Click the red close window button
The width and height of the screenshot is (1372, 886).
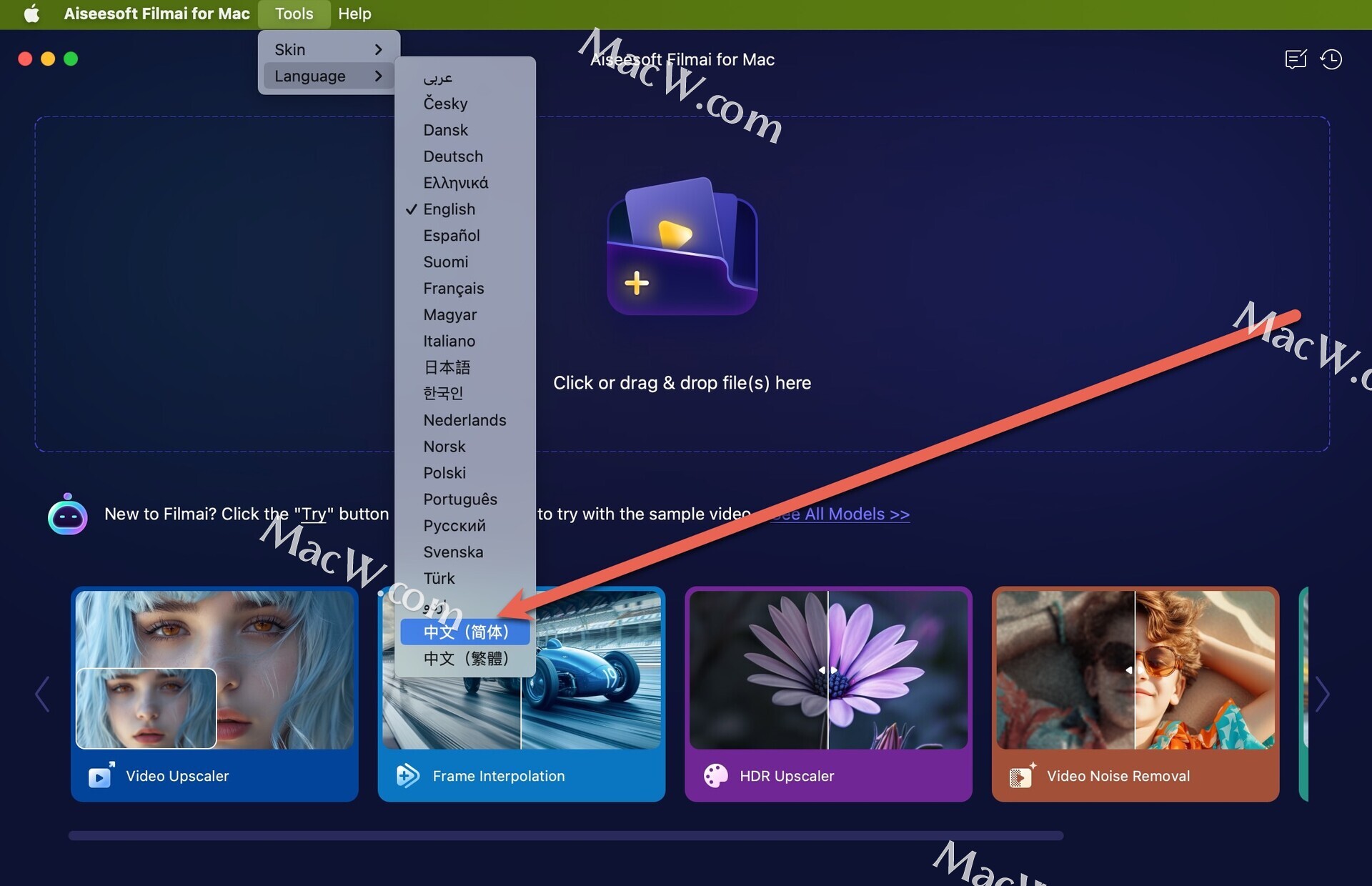[x=25, y=59]
